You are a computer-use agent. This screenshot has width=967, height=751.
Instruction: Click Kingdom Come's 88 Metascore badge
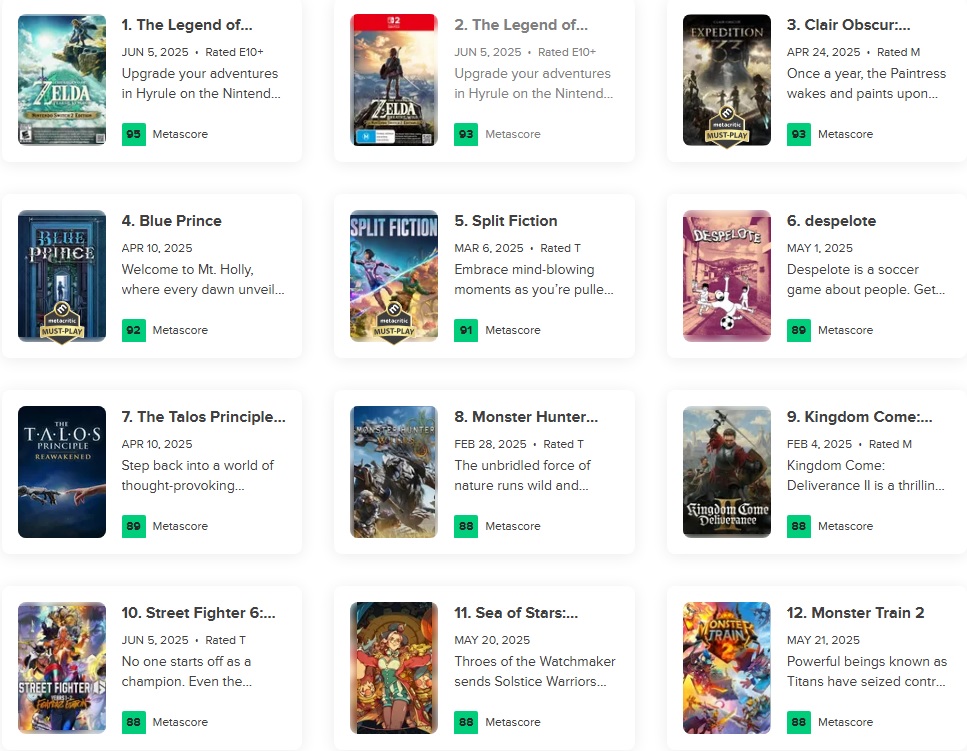click(798, 526)
